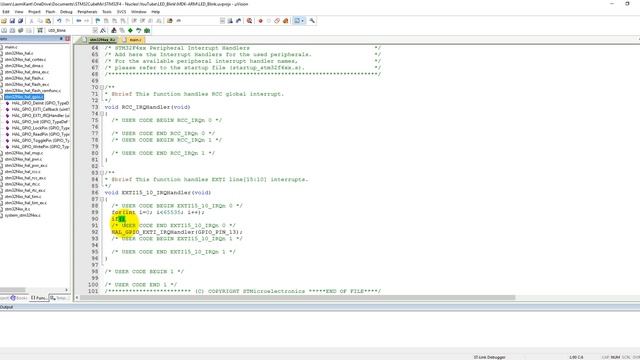This screenshot has height=360, width=640.
Task: Open the Flash menu
Action: click(50, 12)
